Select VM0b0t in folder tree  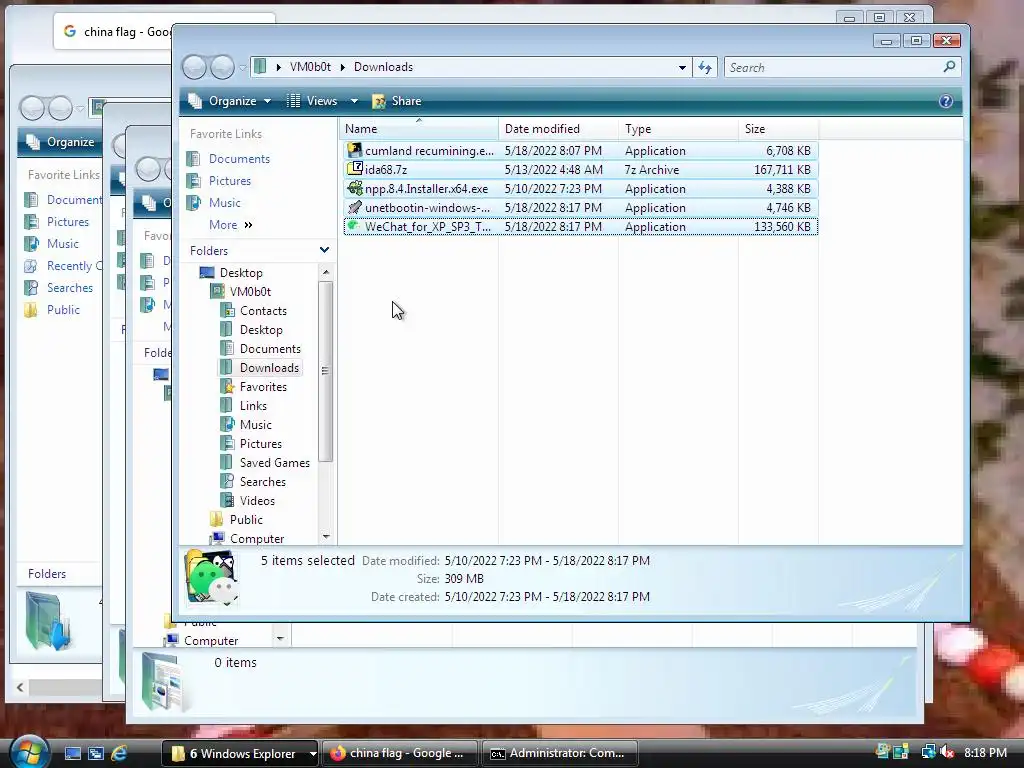[250, 291]
